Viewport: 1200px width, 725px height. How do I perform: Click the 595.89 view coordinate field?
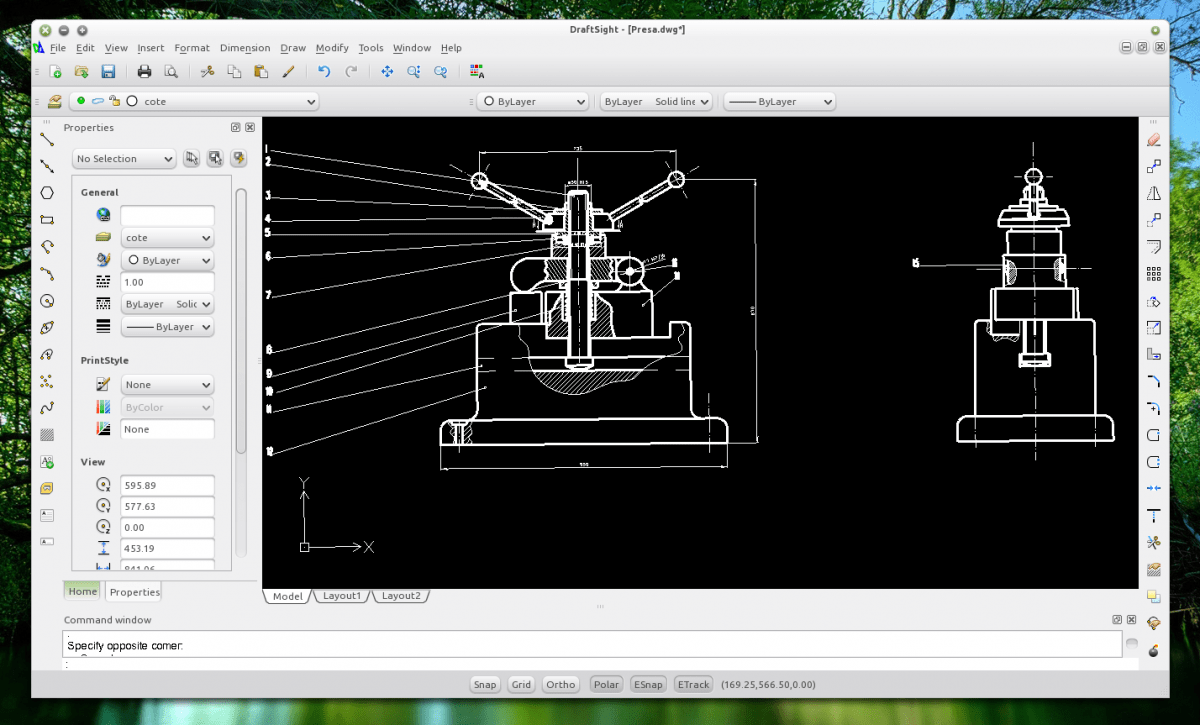click(x=167, y=485)
